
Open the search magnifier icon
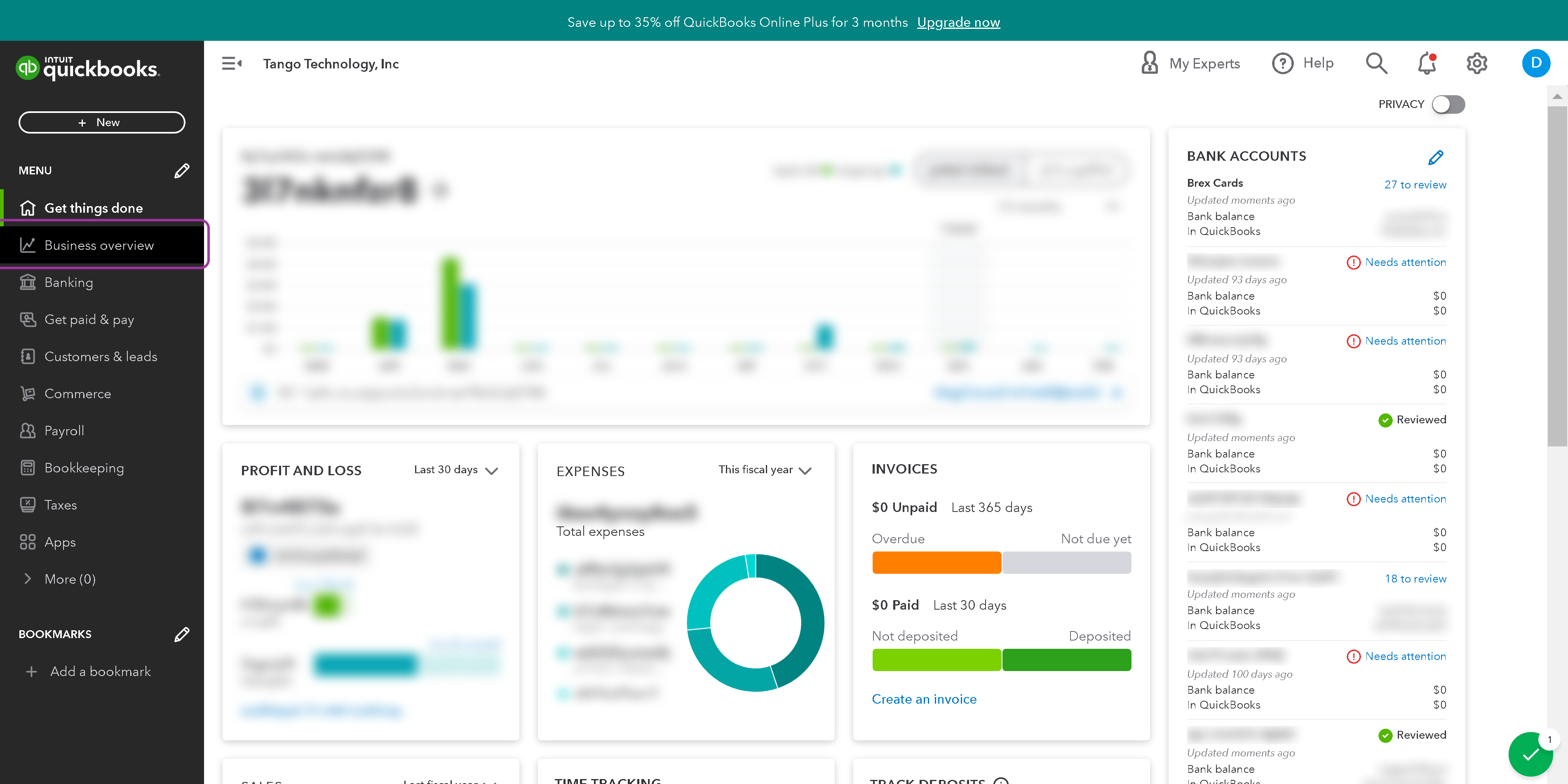pos(1376,63)
